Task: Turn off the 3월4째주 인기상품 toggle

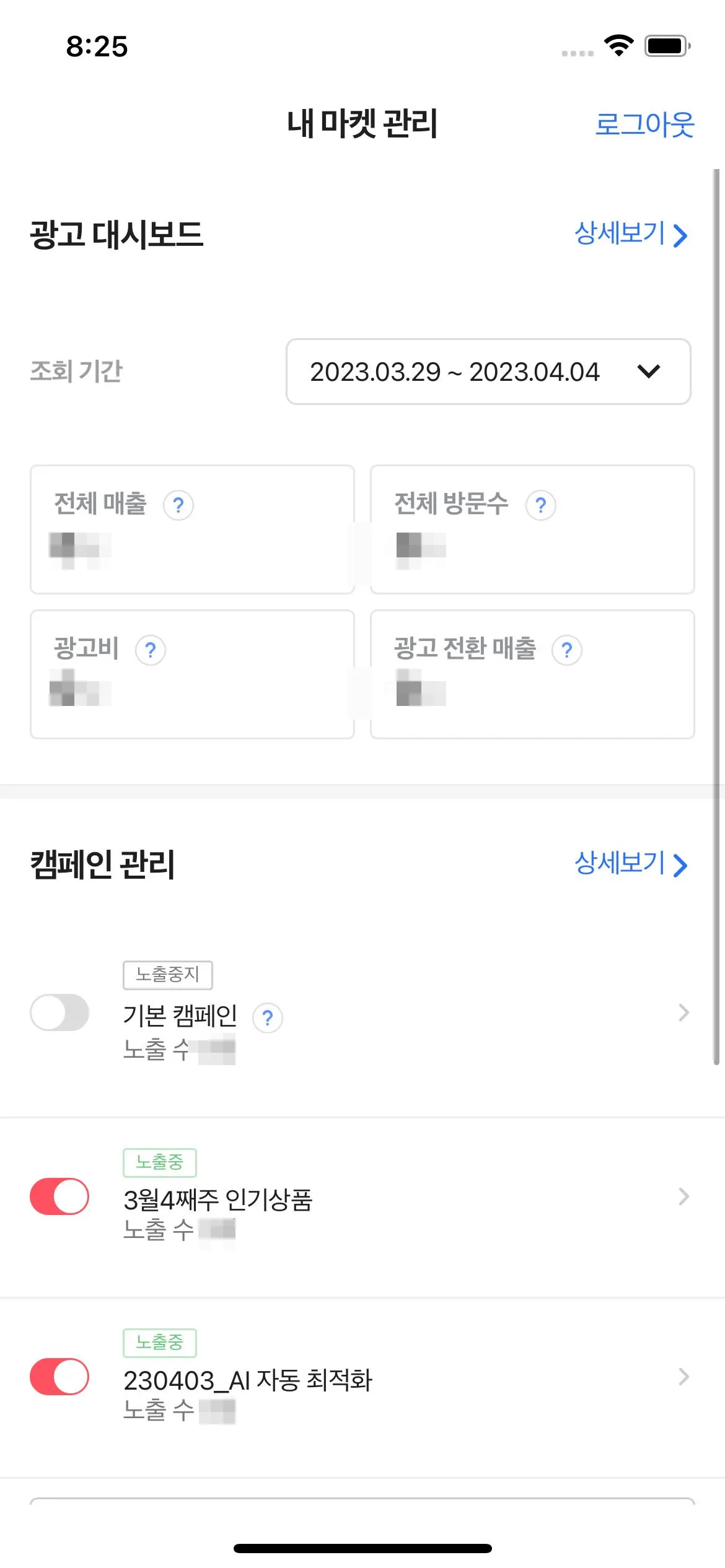Action: 59,1196
